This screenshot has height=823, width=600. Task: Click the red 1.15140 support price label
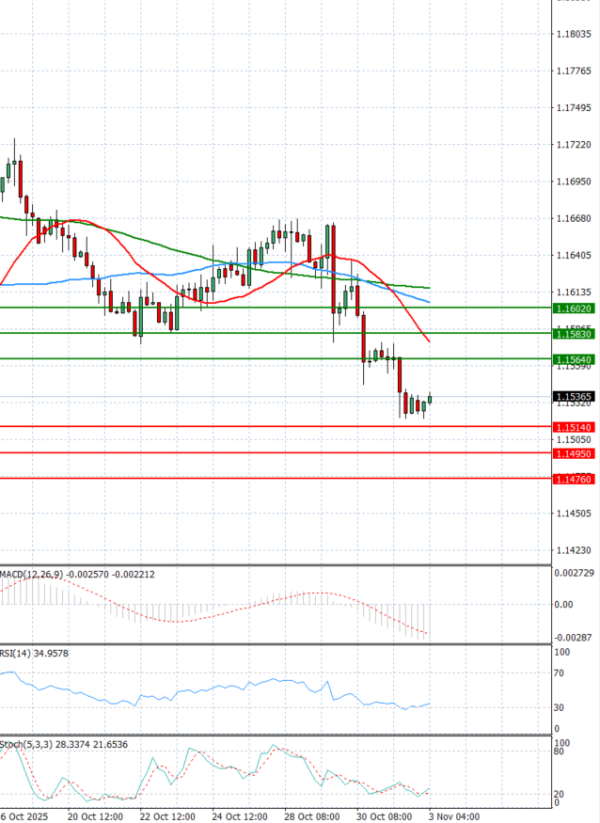(x=574, y=427)
